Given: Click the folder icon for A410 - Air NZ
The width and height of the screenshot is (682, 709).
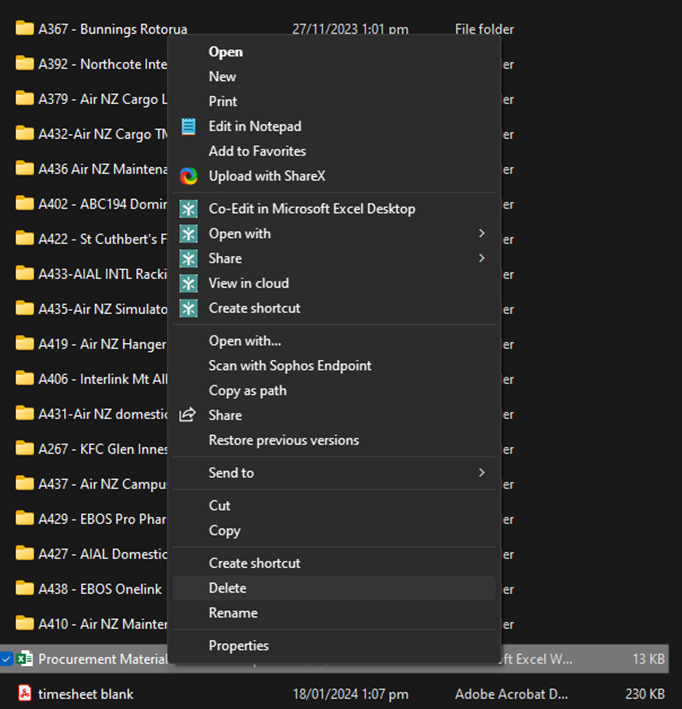Looking at the screenshot, I should tap(24, 623).
